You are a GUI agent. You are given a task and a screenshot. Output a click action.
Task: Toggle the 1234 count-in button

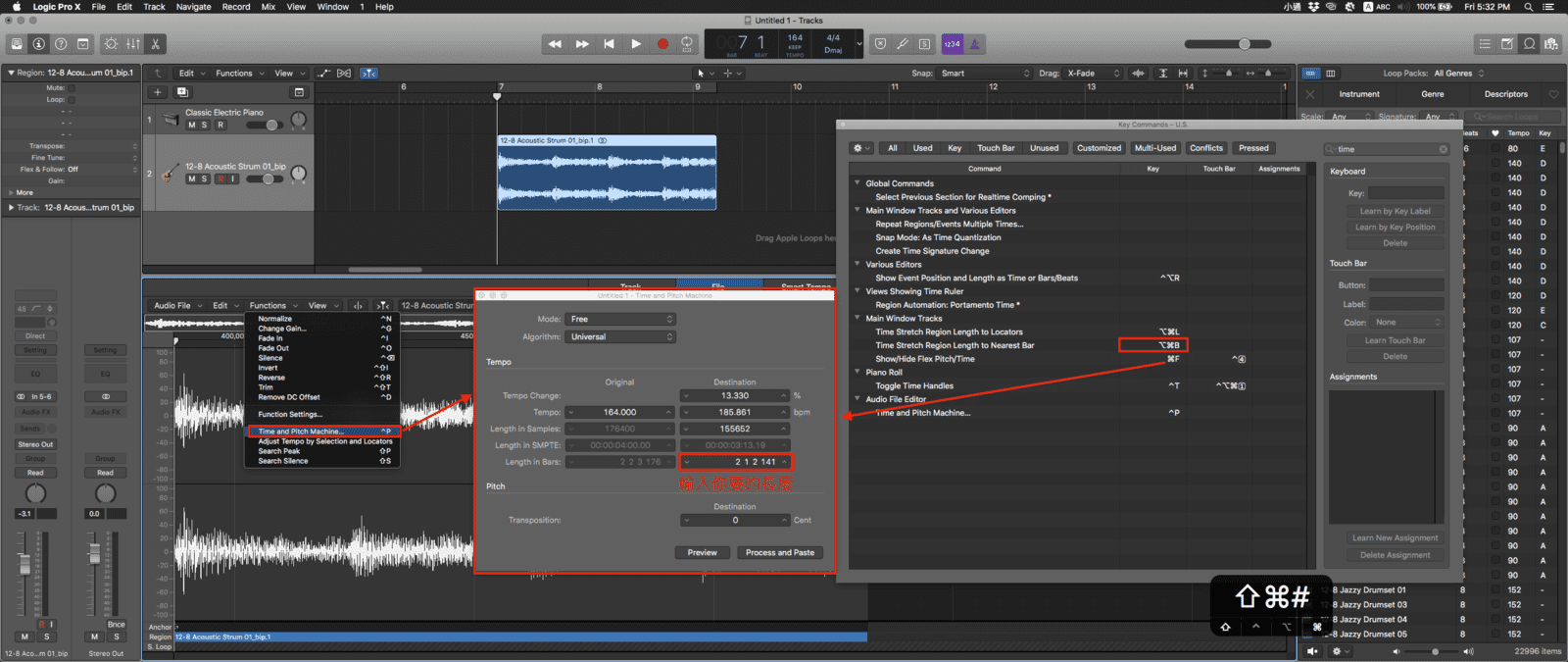click(953, 44)
